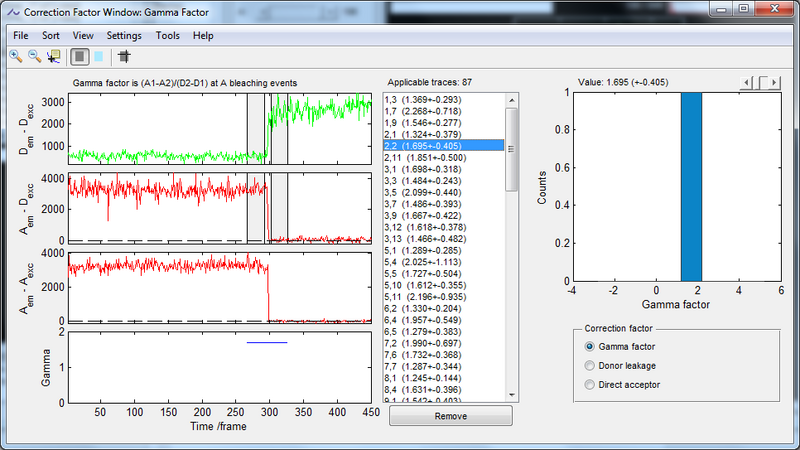This screenshot has height=450, width=800.
Task: Open the Settings menu
Action: pos(124,35)
